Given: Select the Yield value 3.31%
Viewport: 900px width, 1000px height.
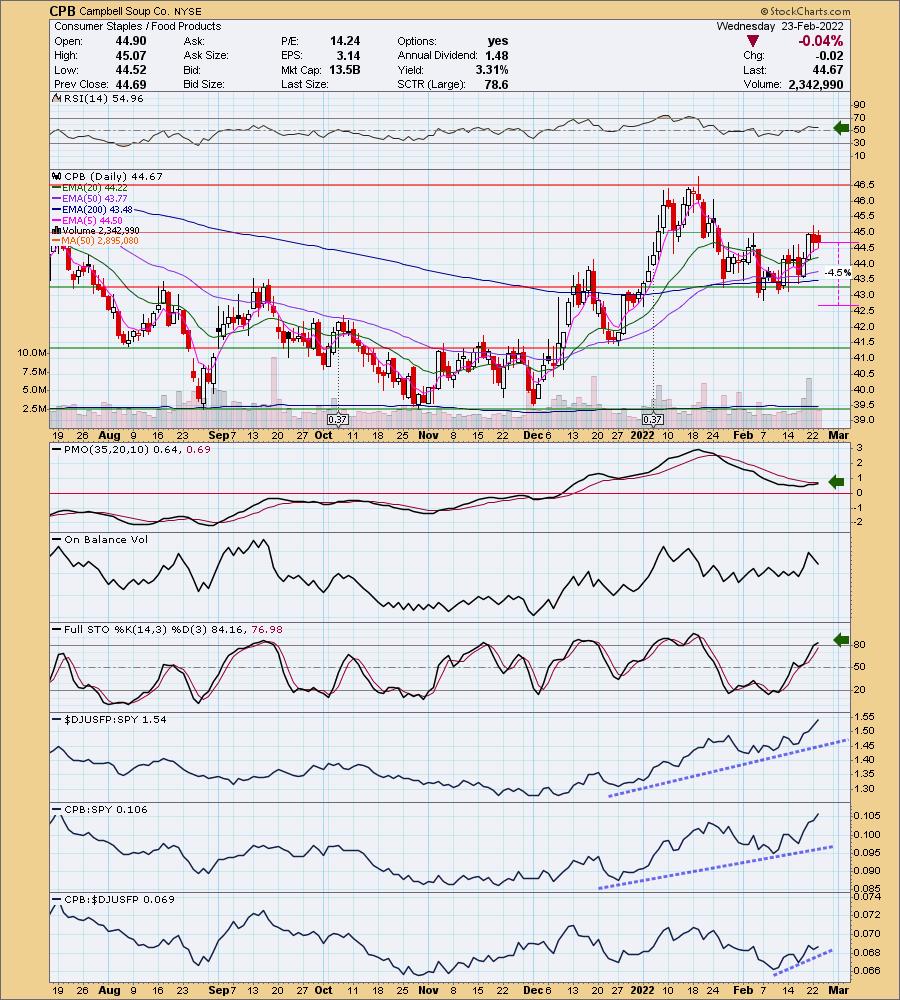Looking at the screenshot, I should (x=492, y=70).
